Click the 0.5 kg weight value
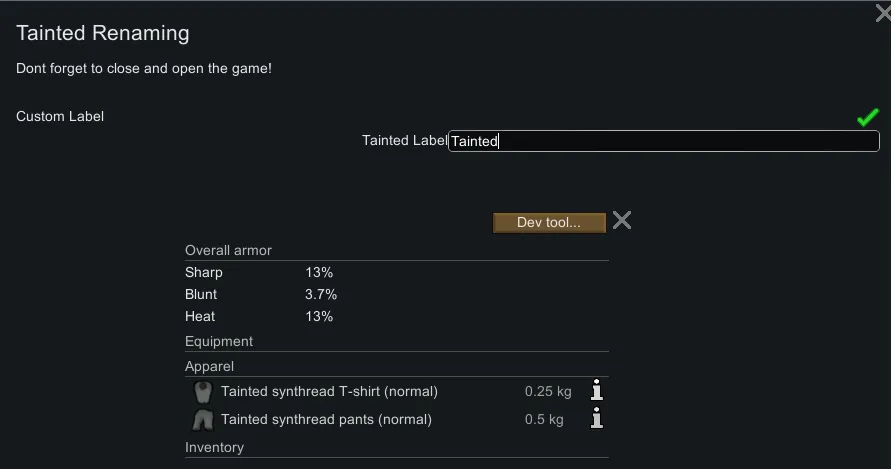Screen dimensions: 894x469 point(544,419)
